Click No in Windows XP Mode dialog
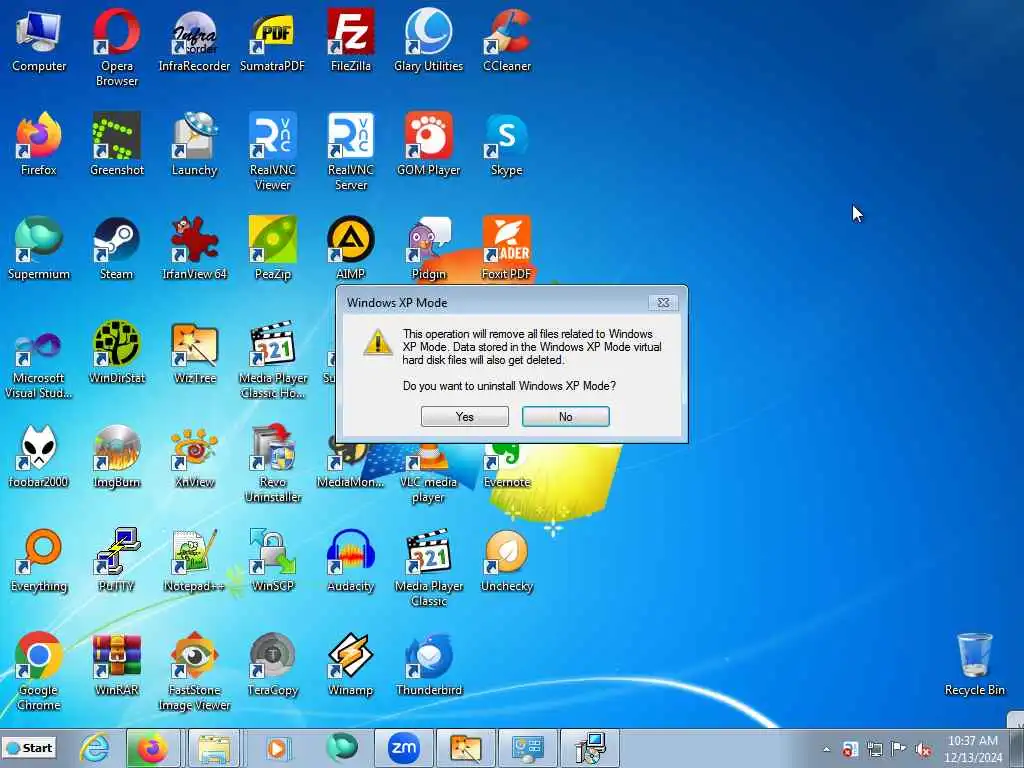Screen dimensions: 1024x768 coord(566,417)
